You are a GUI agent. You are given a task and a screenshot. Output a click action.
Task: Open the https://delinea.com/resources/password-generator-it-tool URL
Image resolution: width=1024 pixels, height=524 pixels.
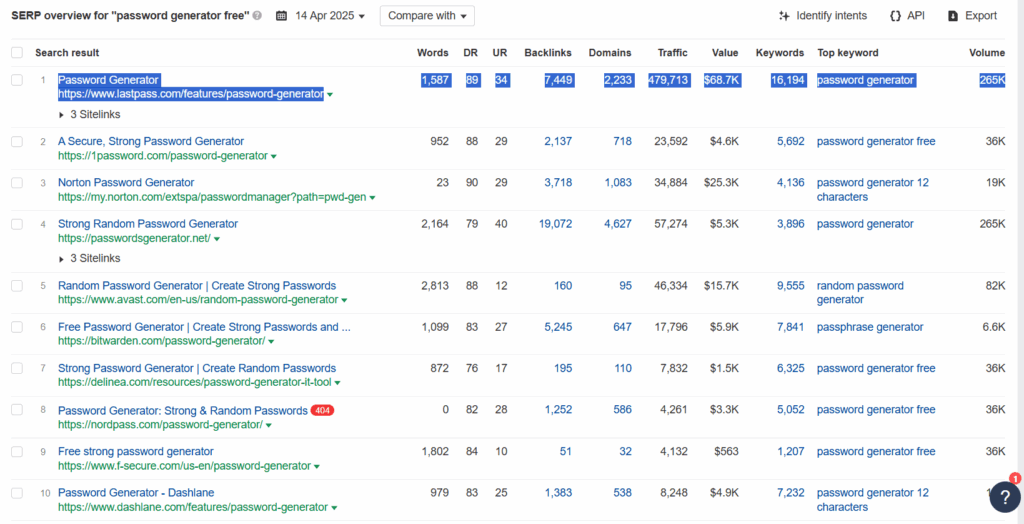tap(195, 382)
